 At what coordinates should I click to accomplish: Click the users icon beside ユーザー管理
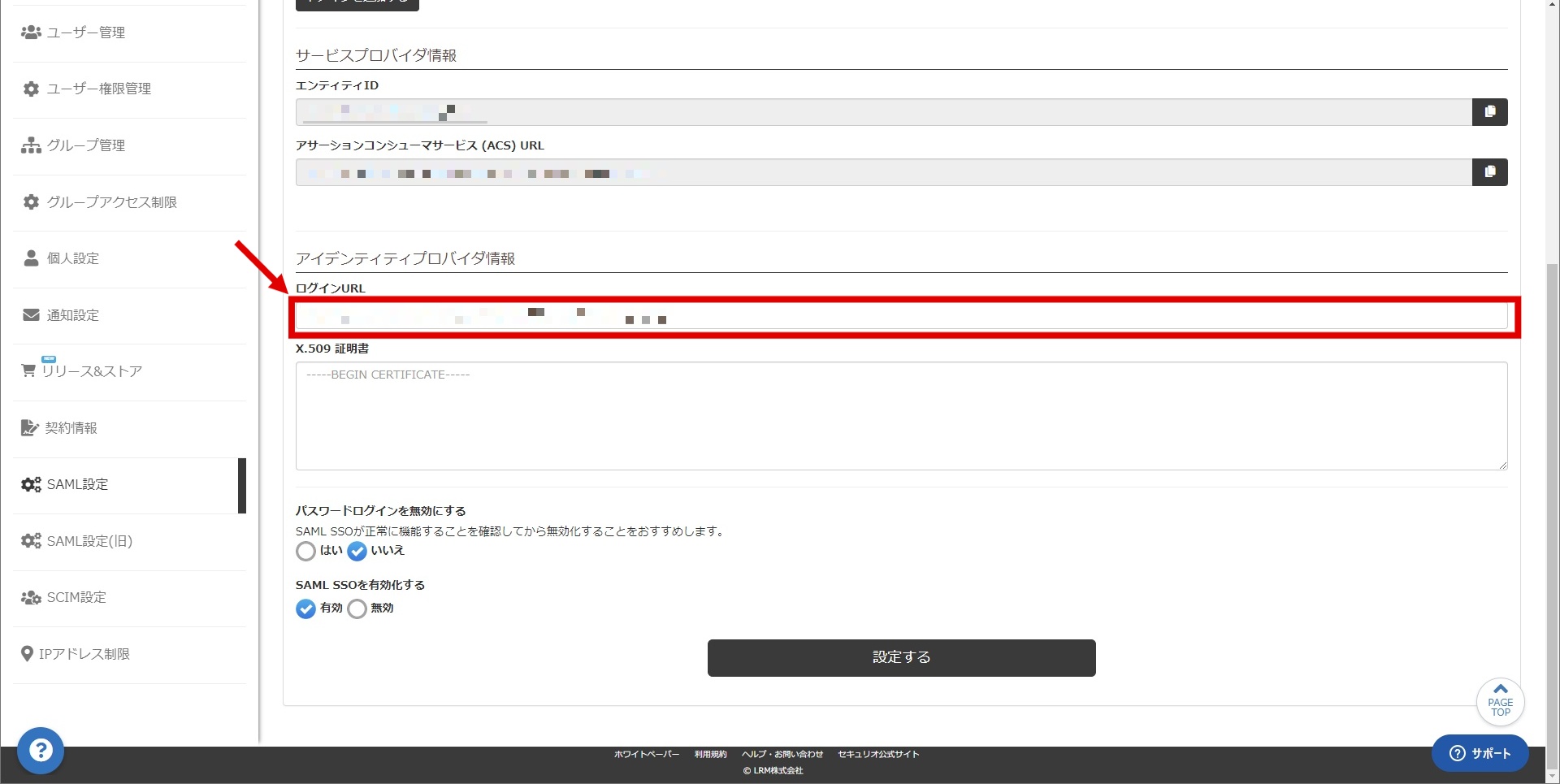click(x=31, y=32)
